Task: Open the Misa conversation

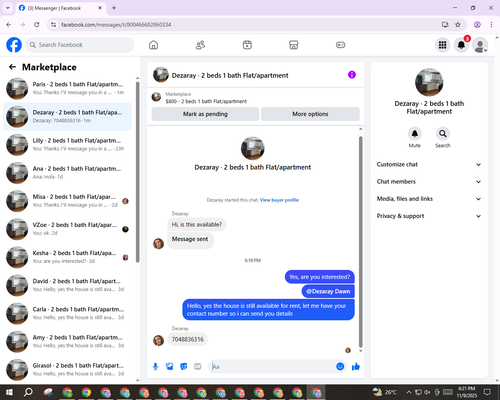Action: coord(67,201)
